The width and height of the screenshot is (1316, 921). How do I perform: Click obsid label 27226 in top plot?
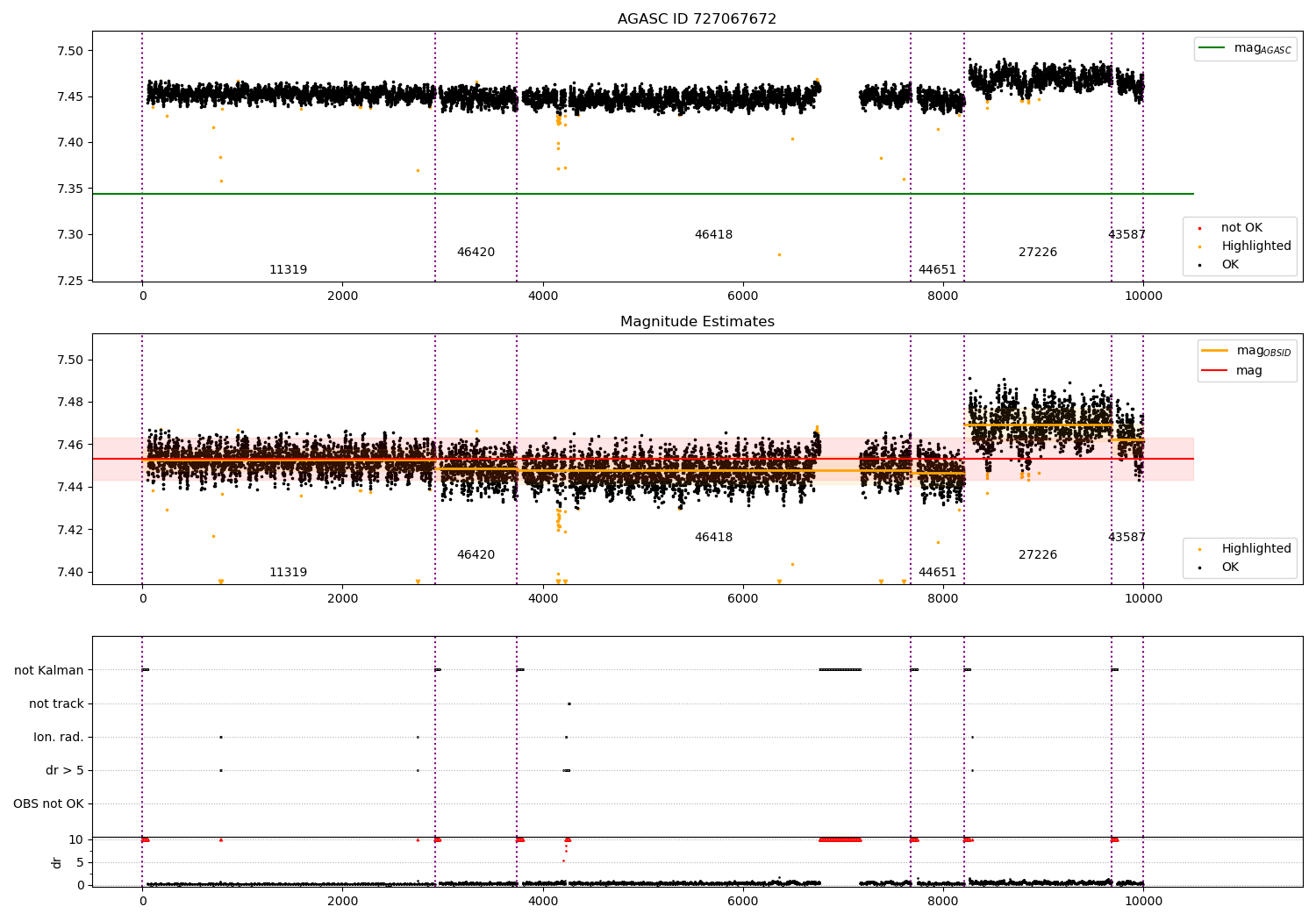[x=1038, y=253]
